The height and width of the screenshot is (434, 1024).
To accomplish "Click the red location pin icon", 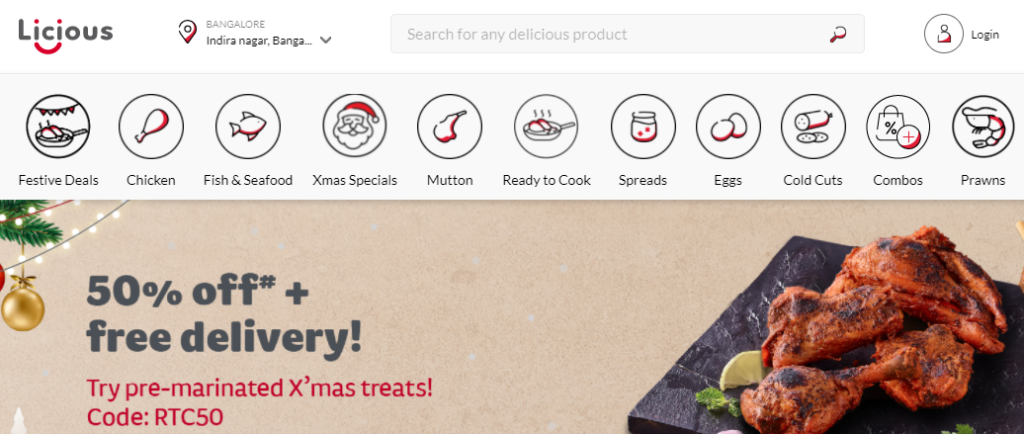I will pyautogui.click(x=187, y=32).
